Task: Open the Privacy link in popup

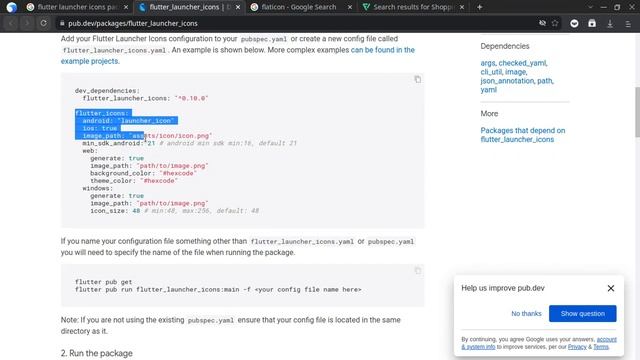Action: point(577,347)
